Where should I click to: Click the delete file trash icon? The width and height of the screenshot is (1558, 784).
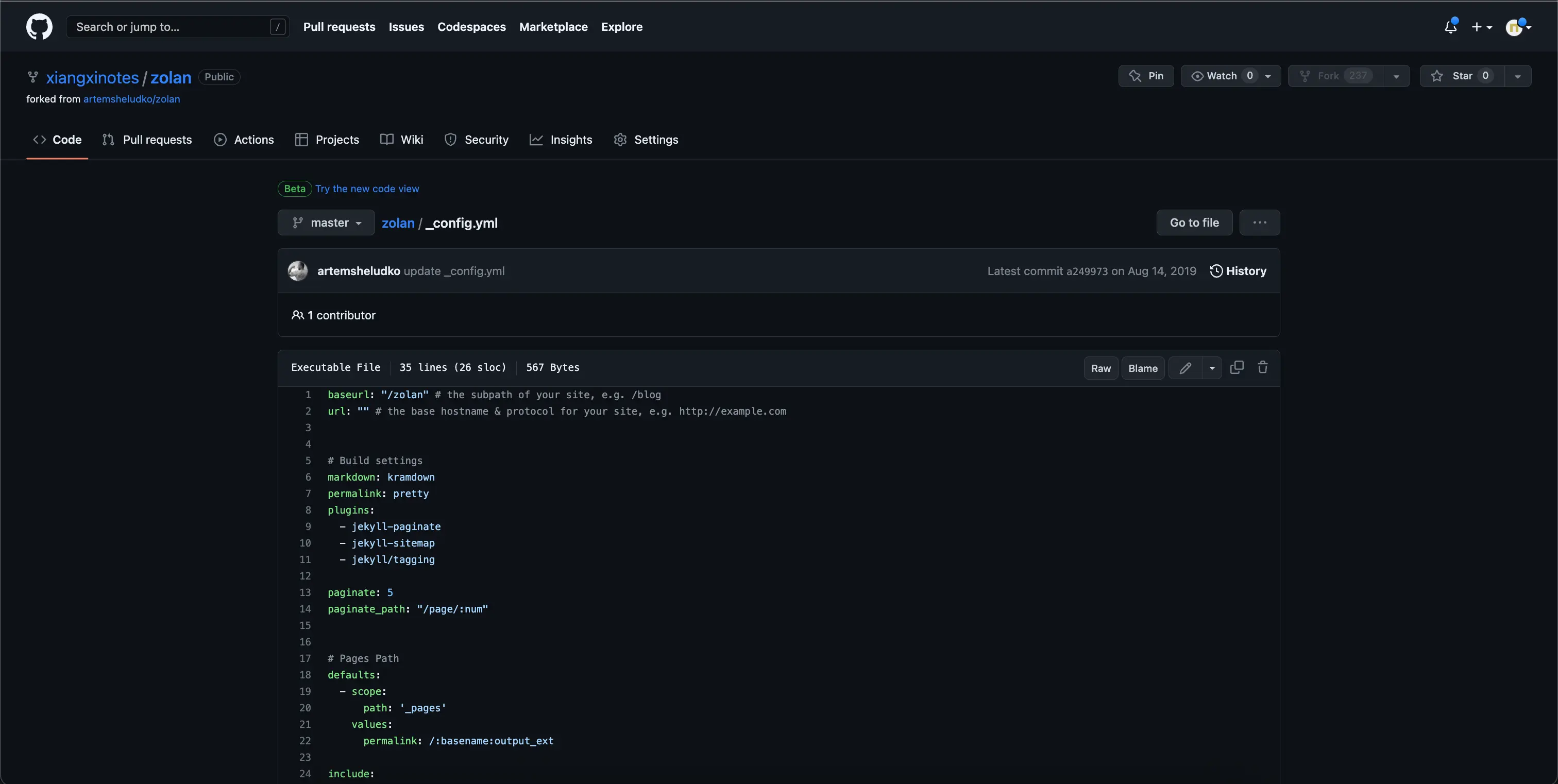point(1263,367)
